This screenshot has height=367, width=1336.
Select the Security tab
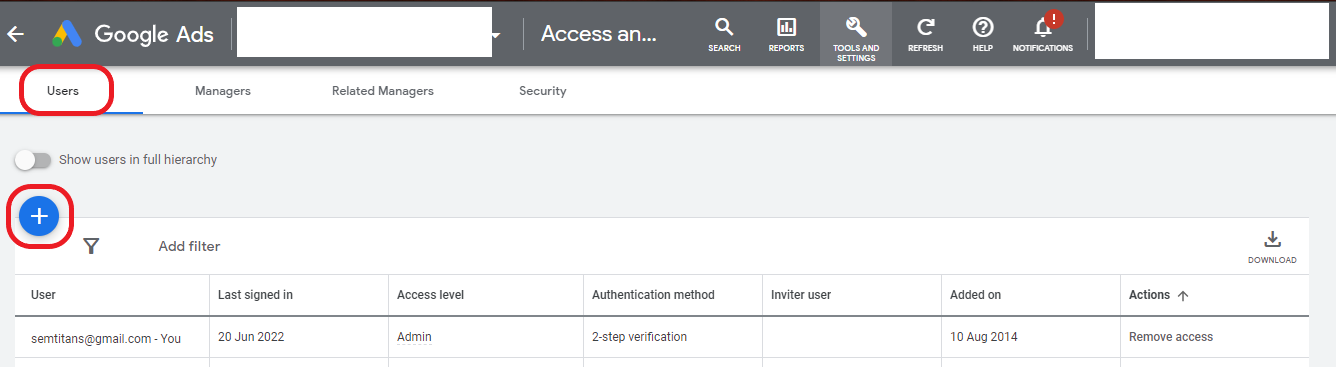(543, 91)
